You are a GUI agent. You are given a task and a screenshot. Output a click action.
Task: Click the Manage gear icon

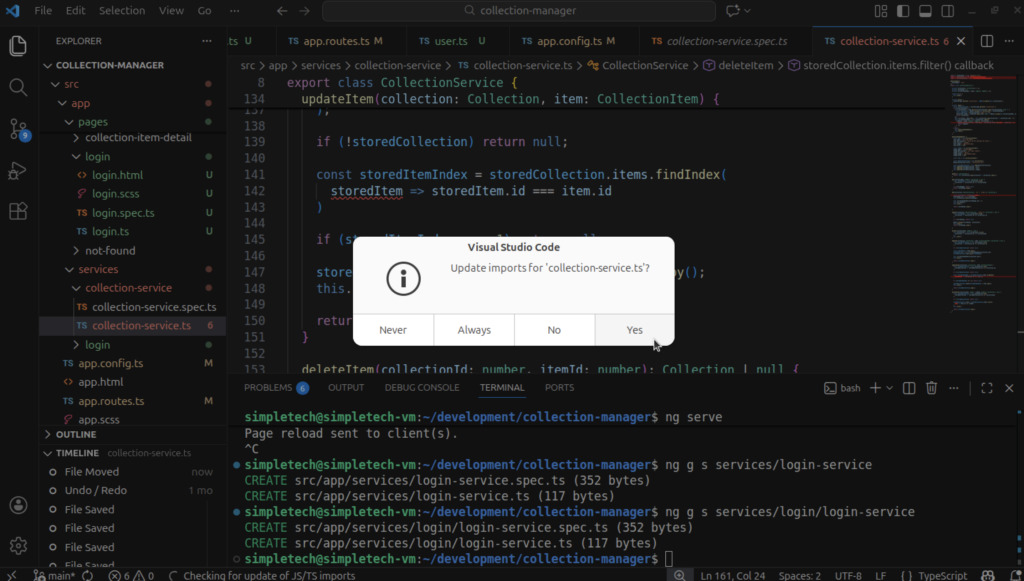(18, 545)
